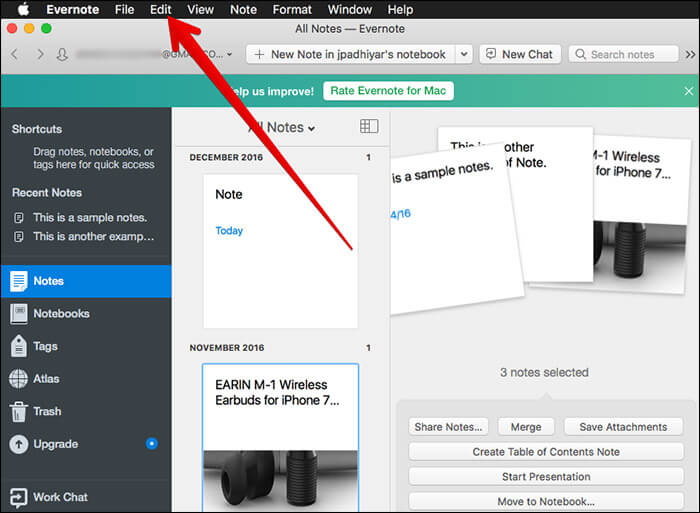
Task: Click the red close window button
Action: [x=12, y=29]
